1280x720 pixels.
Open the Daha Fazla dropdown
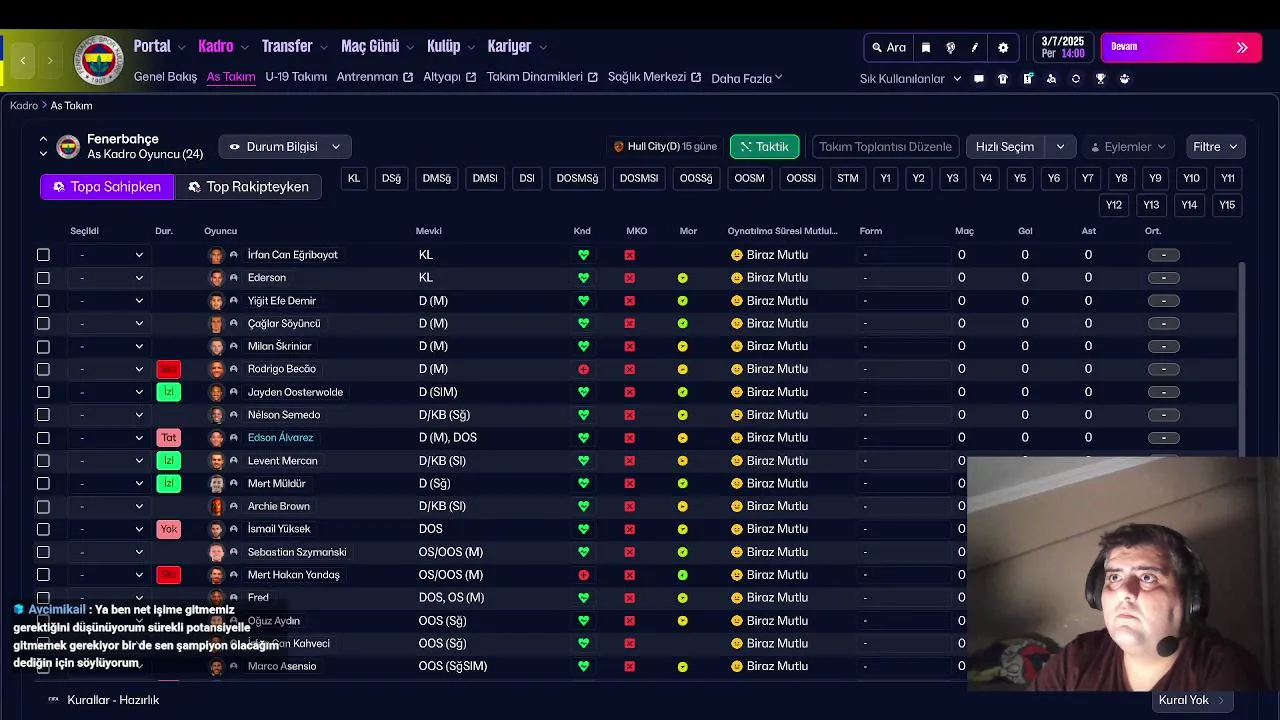[x=747, y=78]
